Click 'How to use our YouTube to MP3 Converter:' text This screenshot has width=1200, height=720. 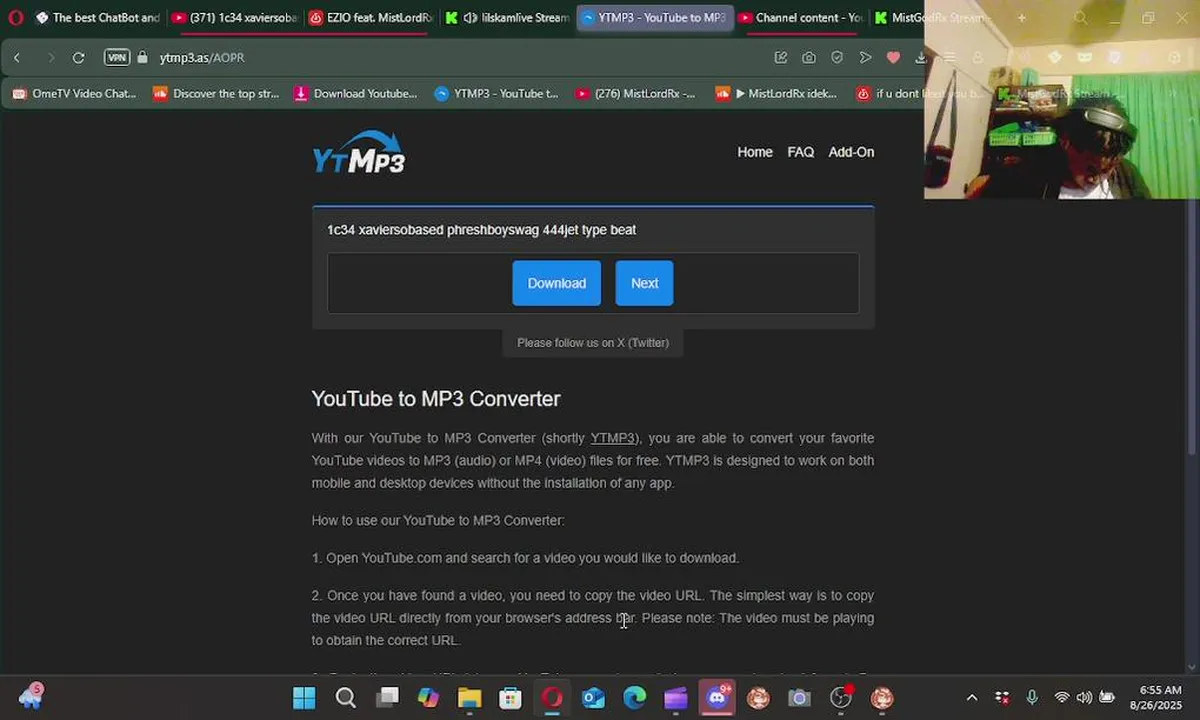(x=438, y=521)
